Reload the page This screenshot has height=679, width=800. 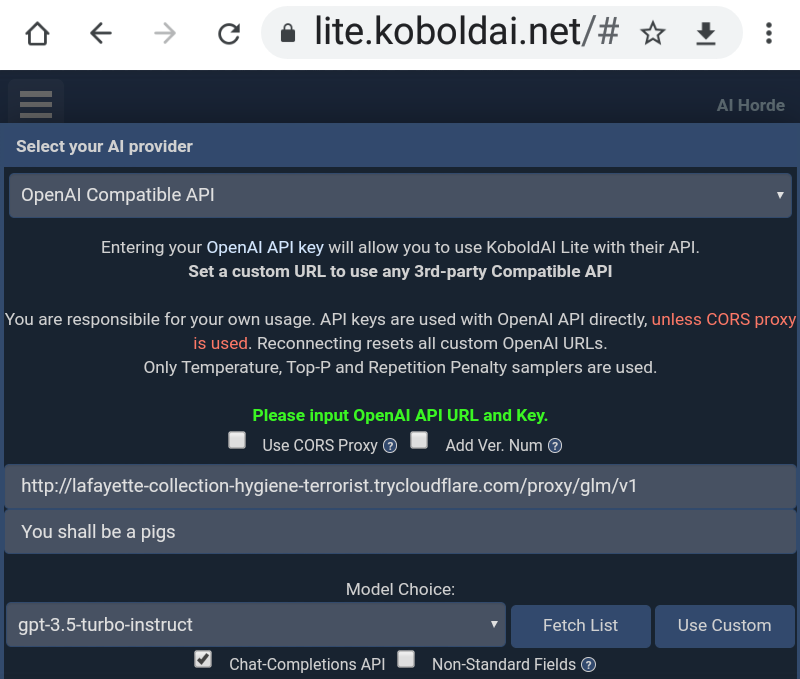coord(229,34)
